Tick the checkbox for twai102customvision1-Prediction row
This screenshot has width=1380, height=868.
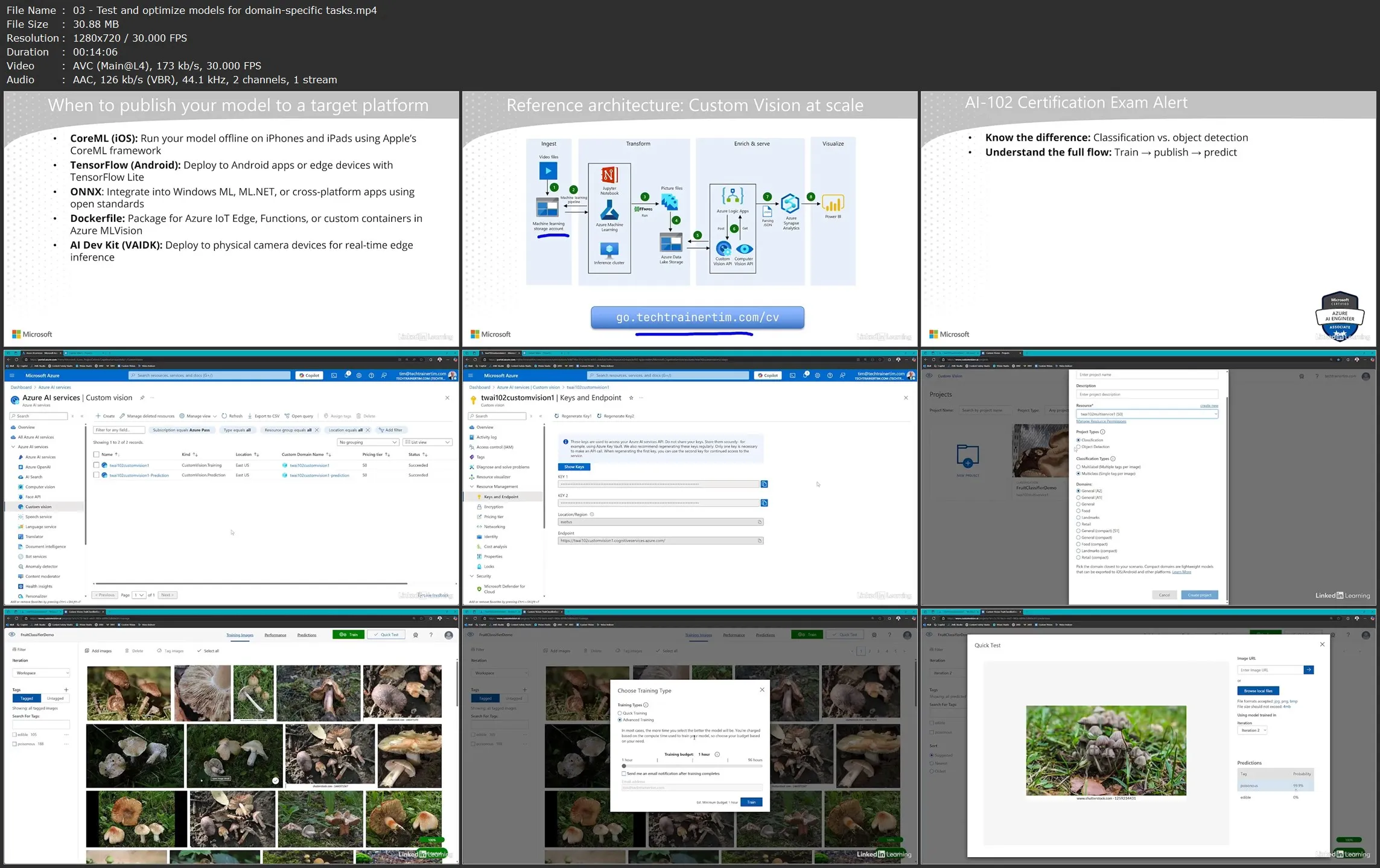(96, 475)
